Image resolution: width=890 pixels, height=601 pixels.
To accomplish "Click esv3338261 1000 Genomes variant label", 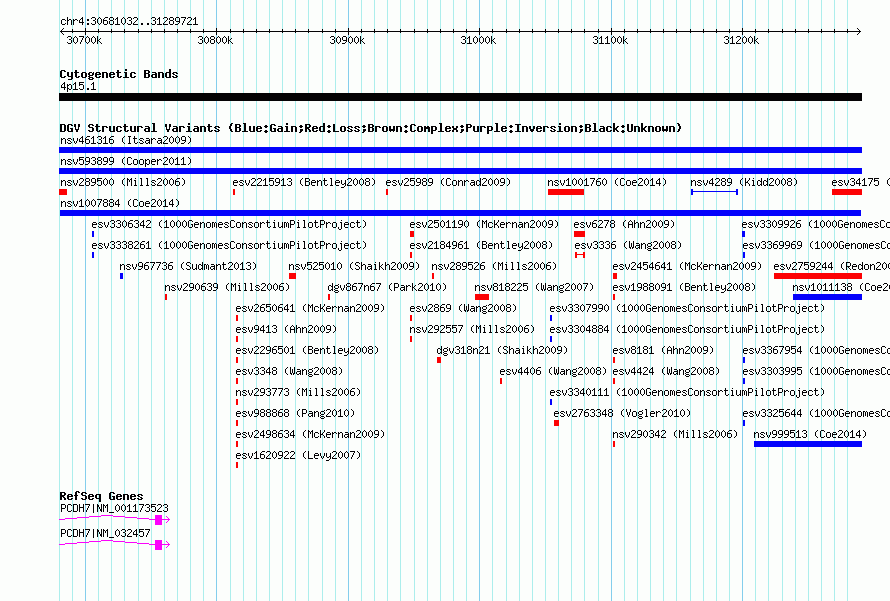I will [229, 245].
